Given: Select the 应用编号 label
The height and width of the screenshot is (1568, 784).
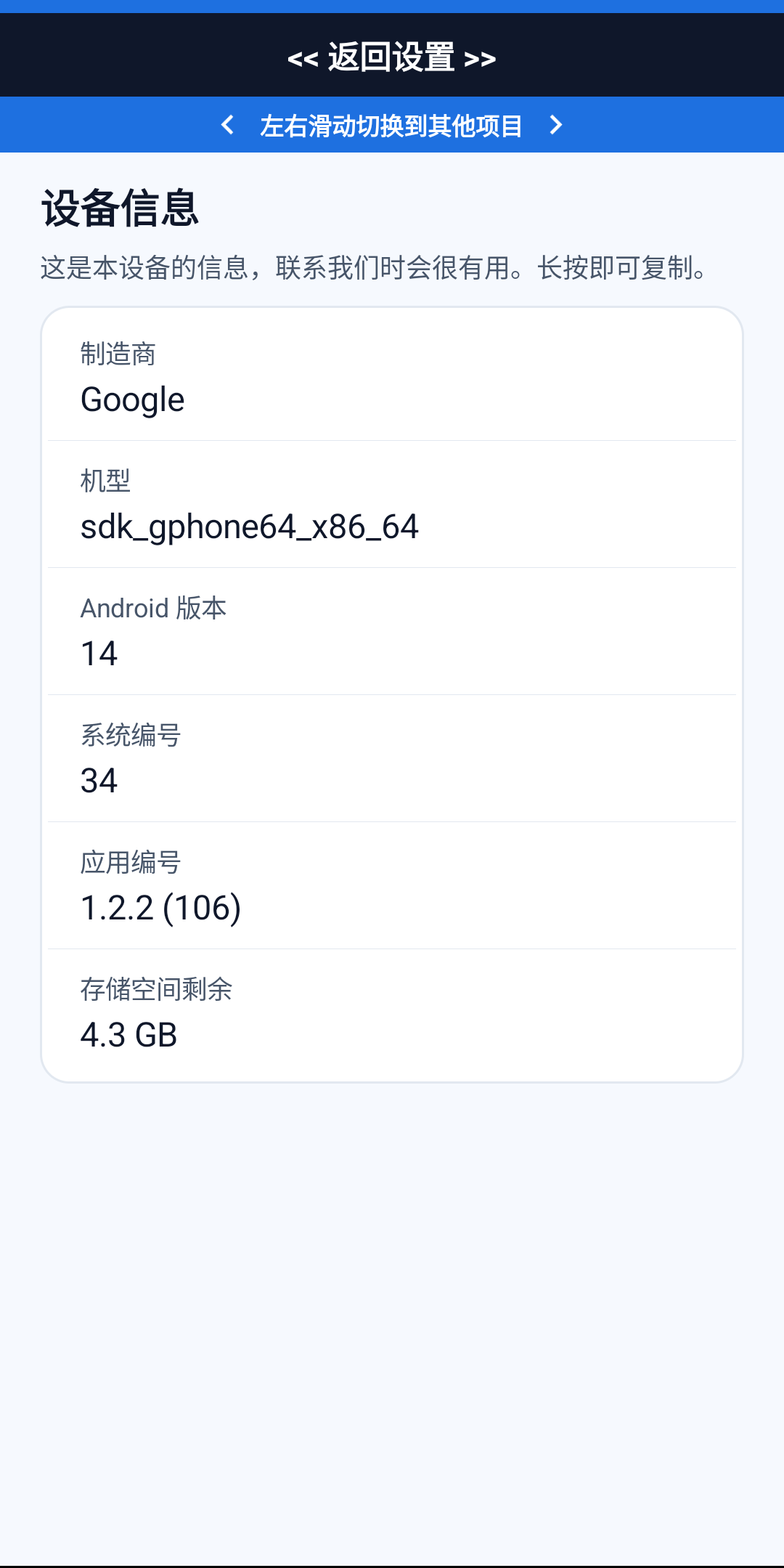Looking at the screenshot, I should [x=131, y=862].
